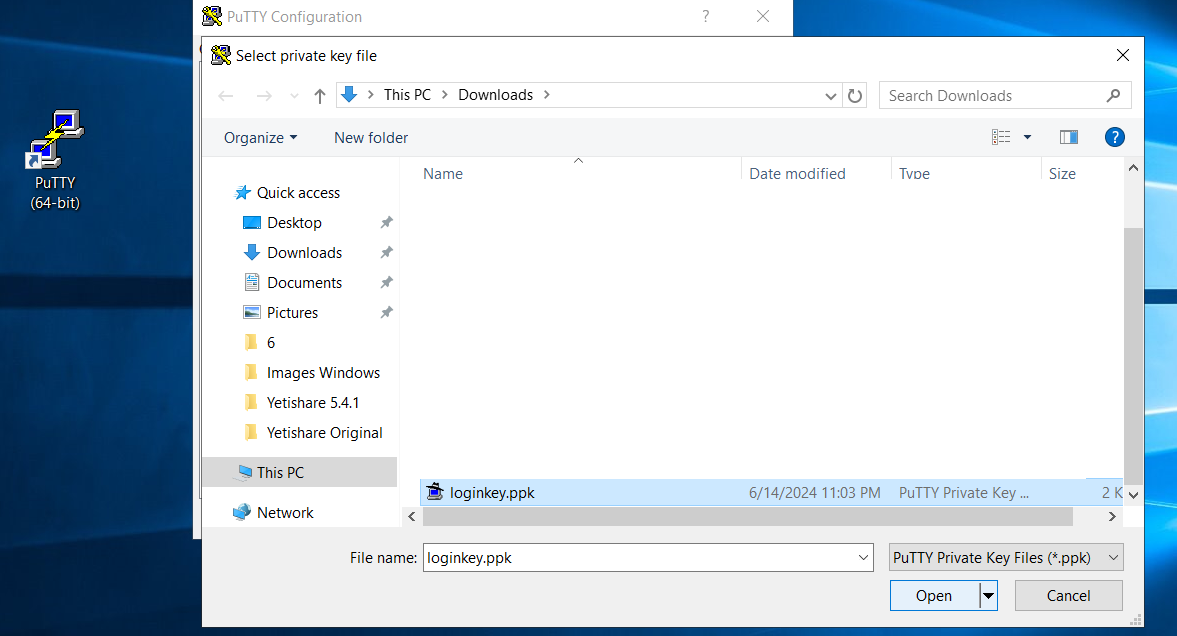Image resolution: width=1177 pixels, height=636 pixels.
Task: Open the PuTTY Private Key Files filter dropdown
Action: click(1006, 558)
